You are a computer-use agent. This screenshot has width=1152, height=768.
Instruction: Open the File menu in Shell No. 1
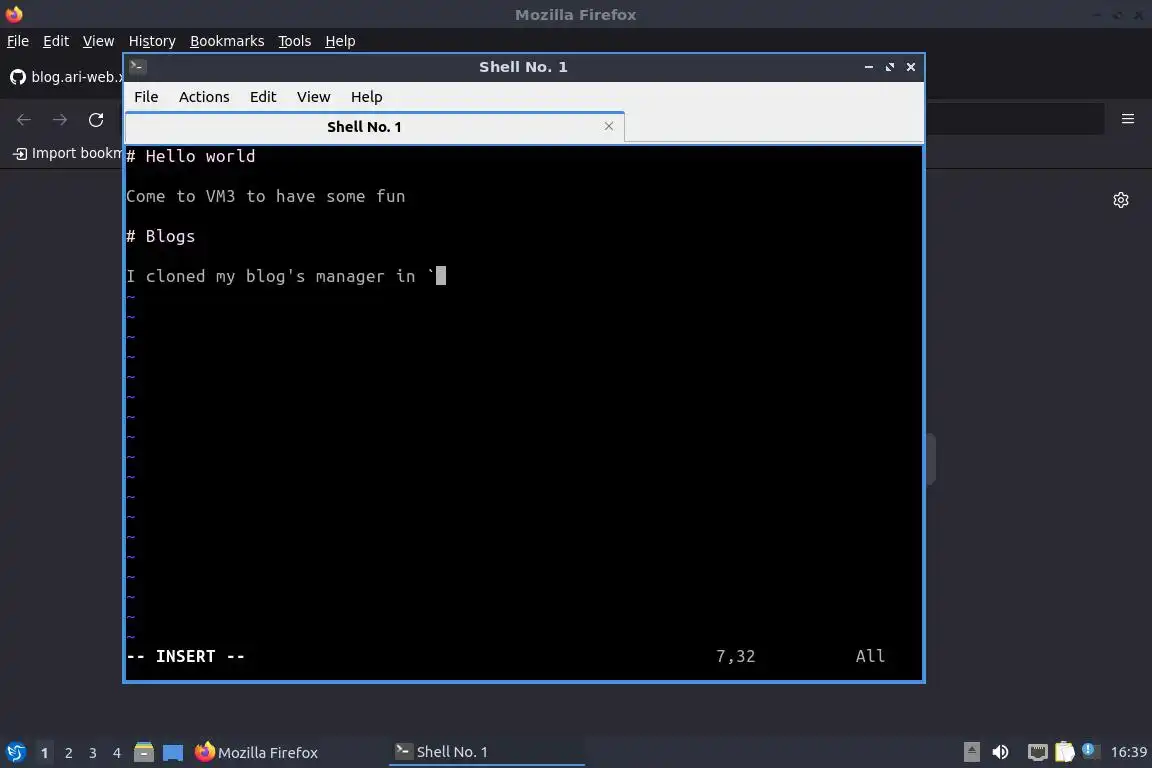145,97
